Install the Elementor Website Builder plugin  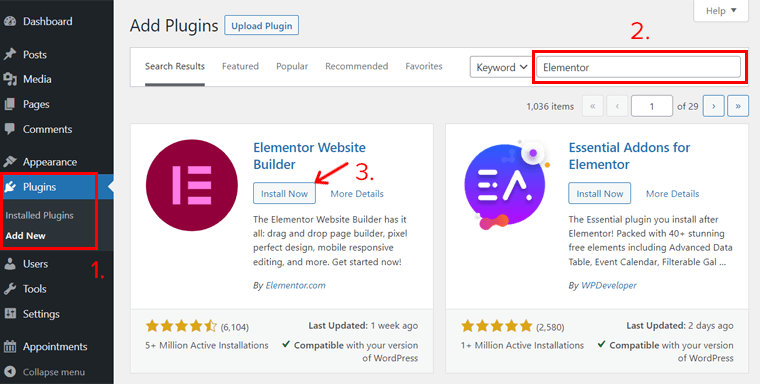click(x=285, y=193)
